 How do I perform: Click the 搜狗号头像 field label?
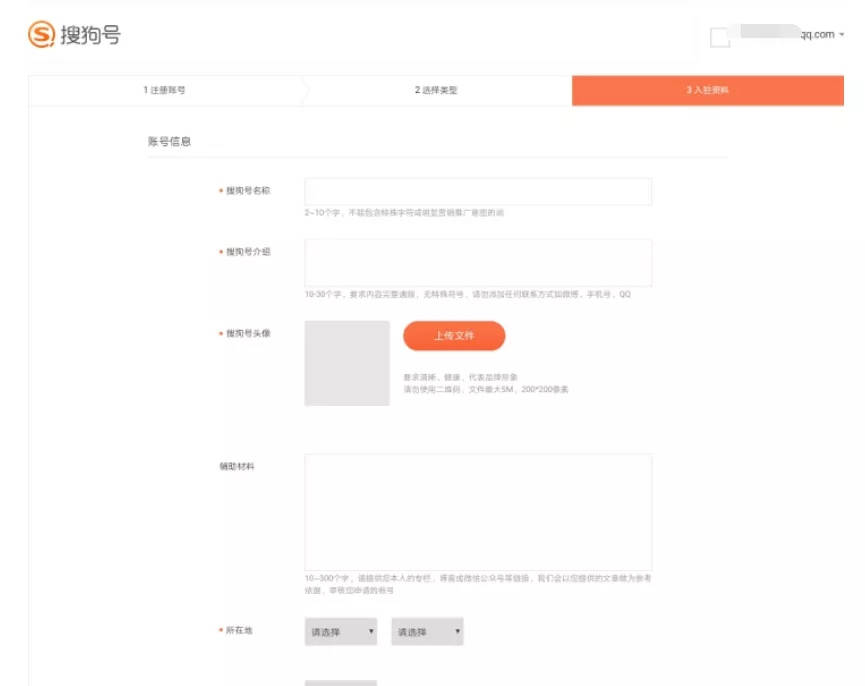pyautogui.click(x=248, y=333)
